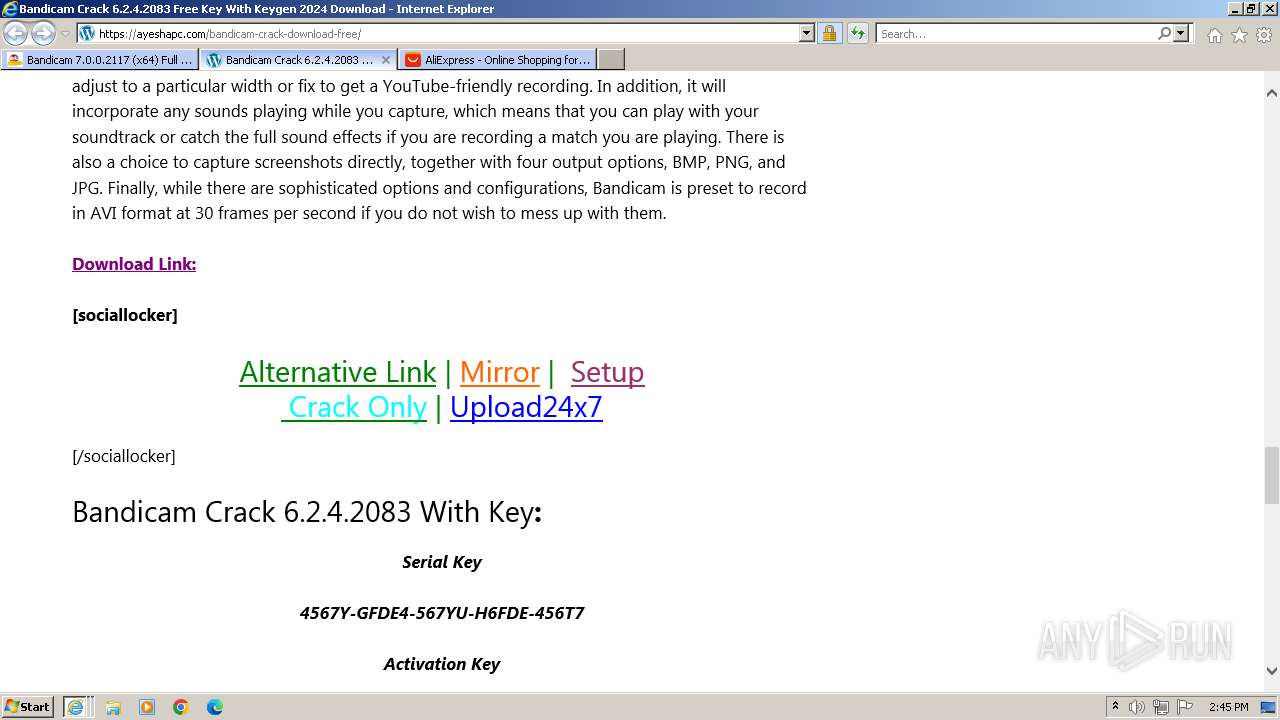
Task: Open the Setup link
Action: (x=607, y=372)
